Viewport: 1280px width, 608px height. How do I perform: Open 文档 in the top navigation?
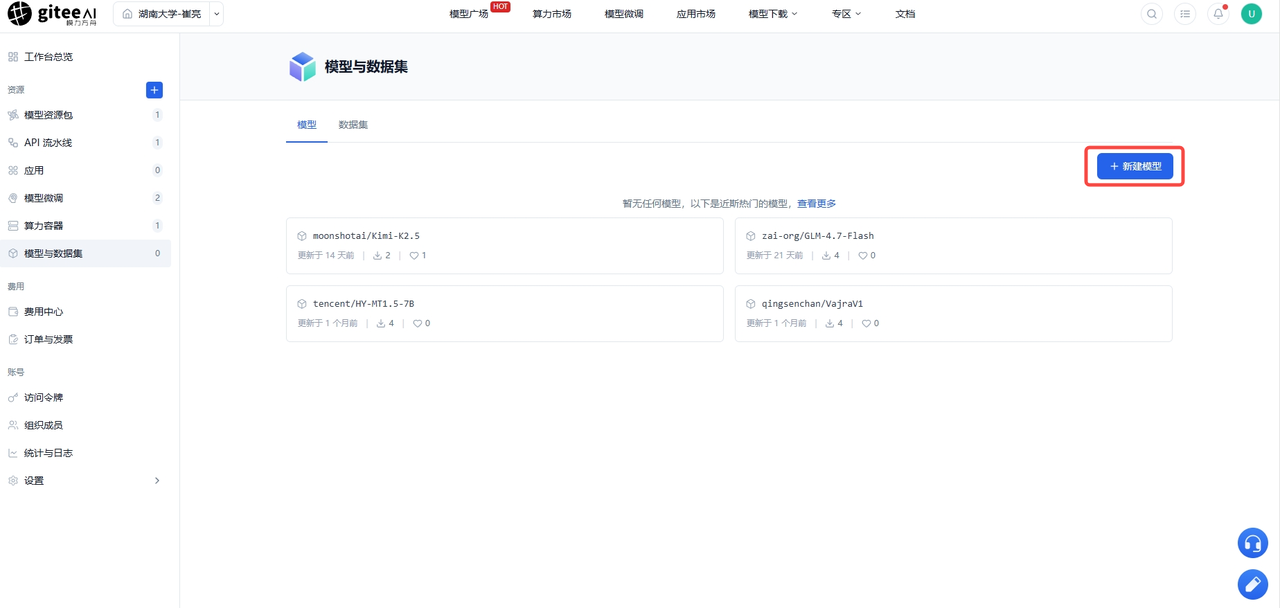tap(905, 14)
